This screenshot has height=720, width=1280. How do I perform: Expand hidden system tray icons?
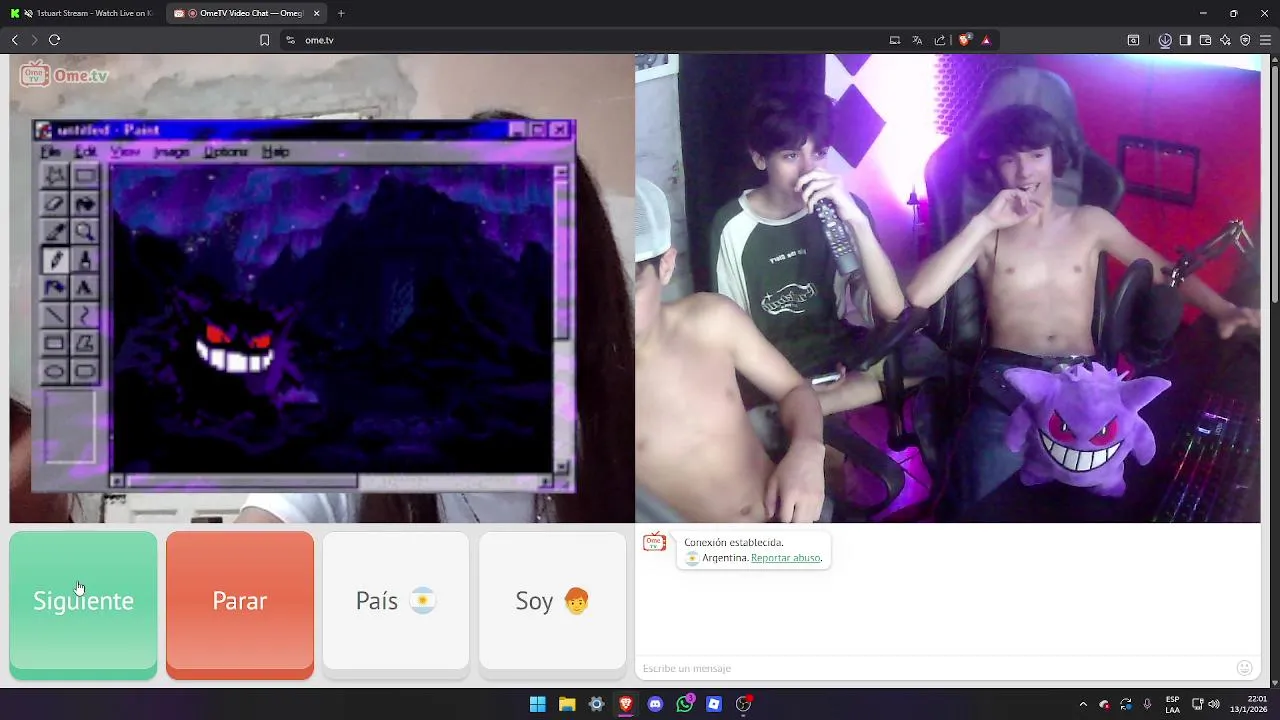(x=1083, y=704)
